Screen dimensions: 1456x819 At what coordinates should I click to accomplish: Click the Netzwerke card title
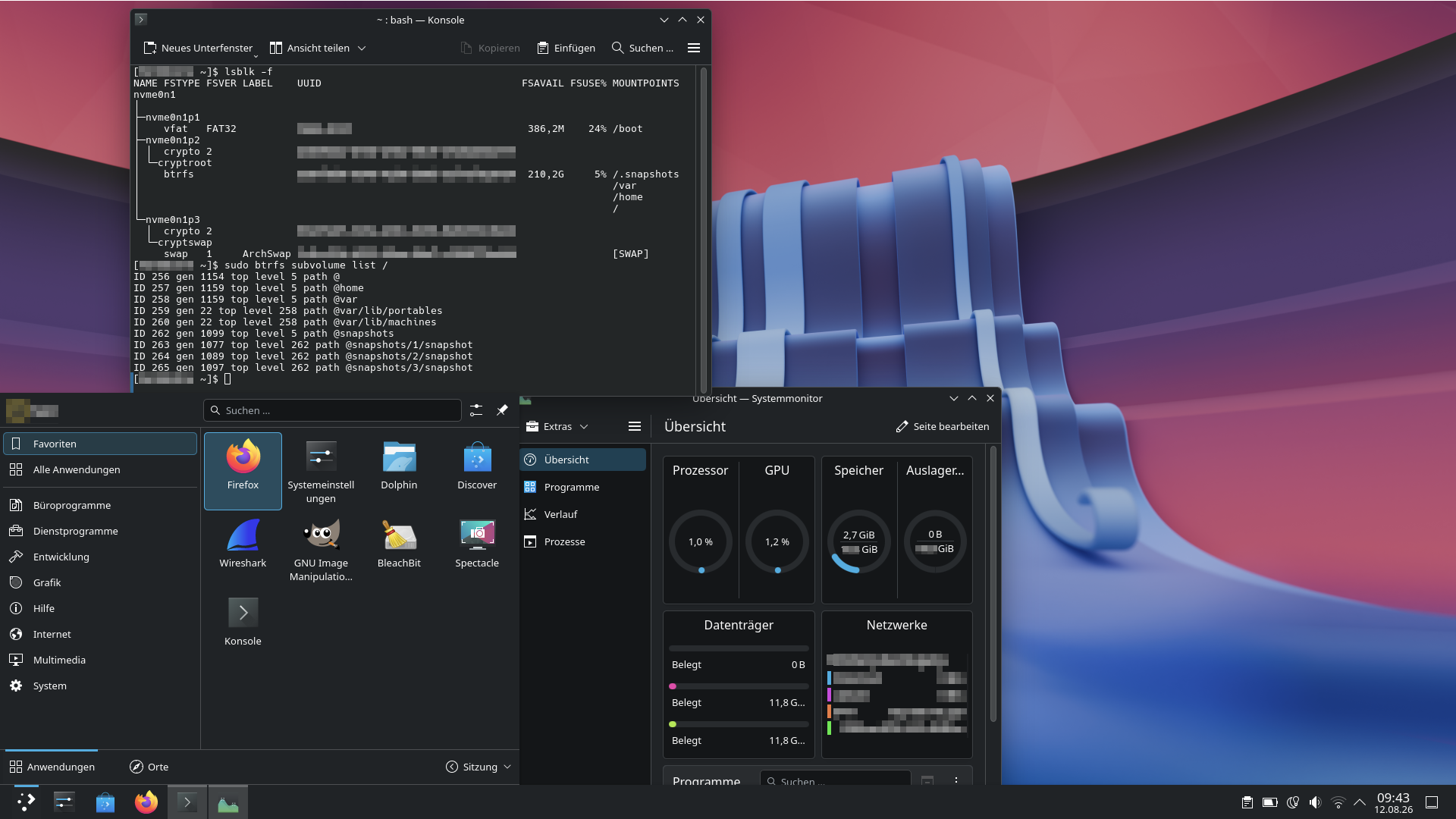(x=897, y=625)
